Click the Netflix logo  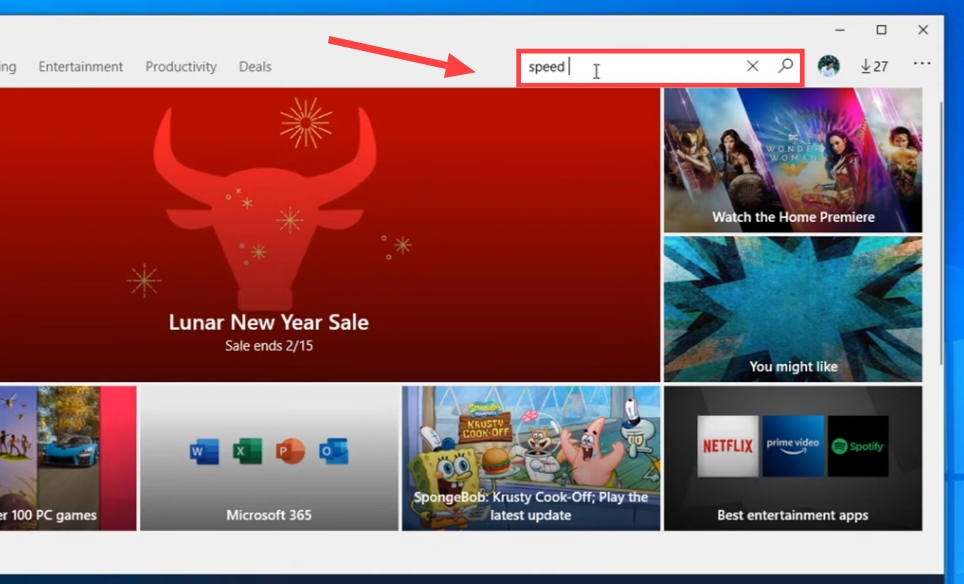coord(728,446)
